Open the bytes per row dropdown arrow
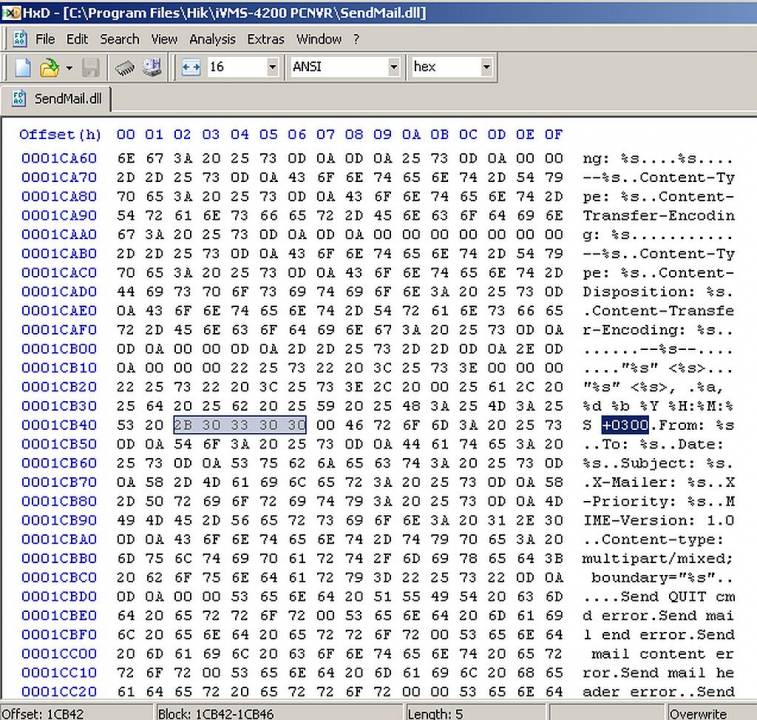The width and height of the screenshot is (757, 720). click(x=272, y=67)
